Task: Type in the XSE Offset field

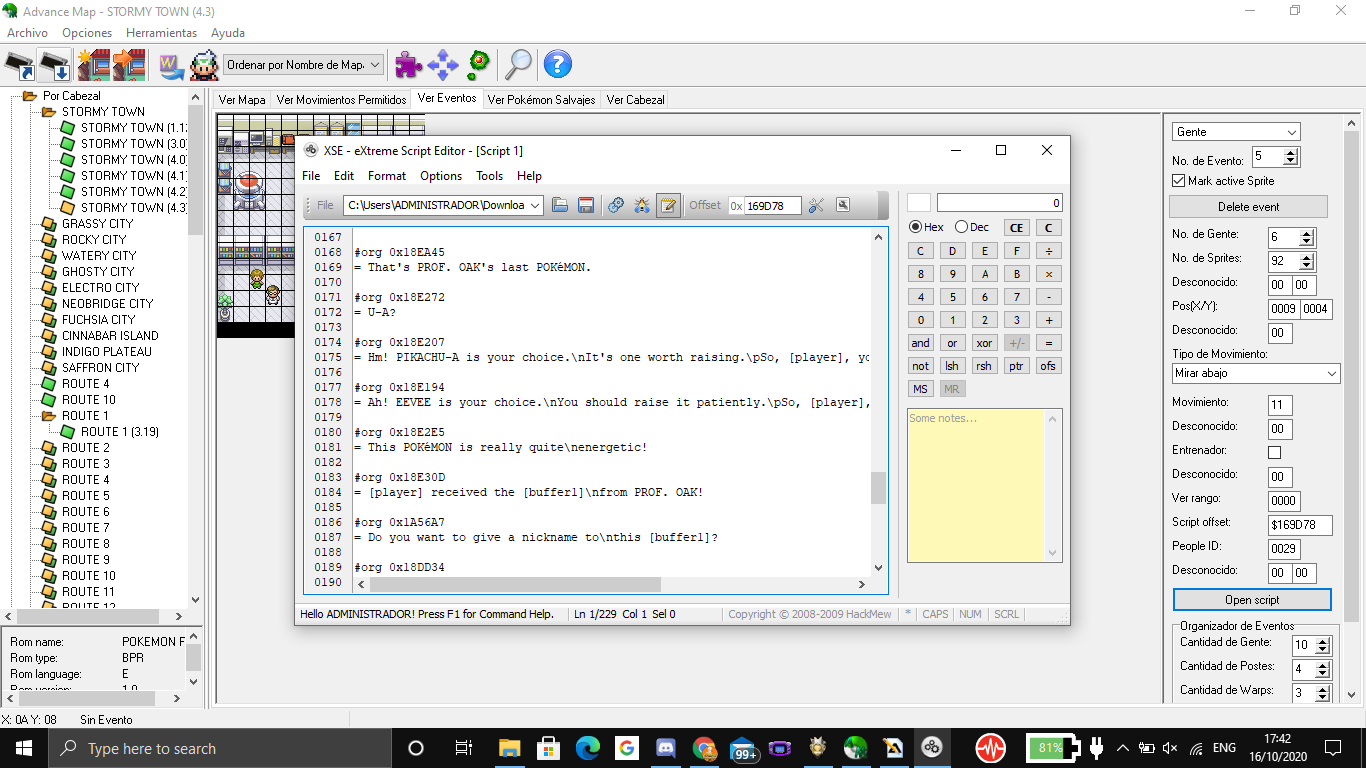Action: pyautogui.click(x=775, y=205)
